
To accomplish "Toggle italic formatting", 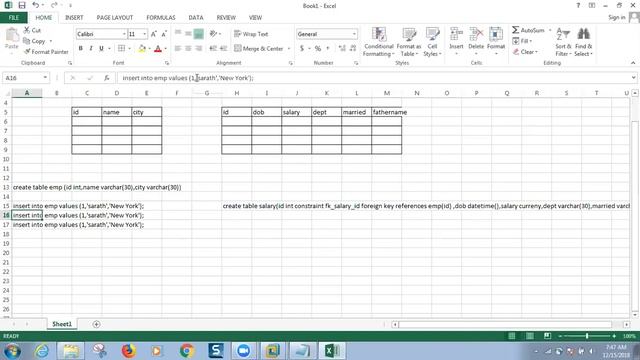I will [91, 49].
